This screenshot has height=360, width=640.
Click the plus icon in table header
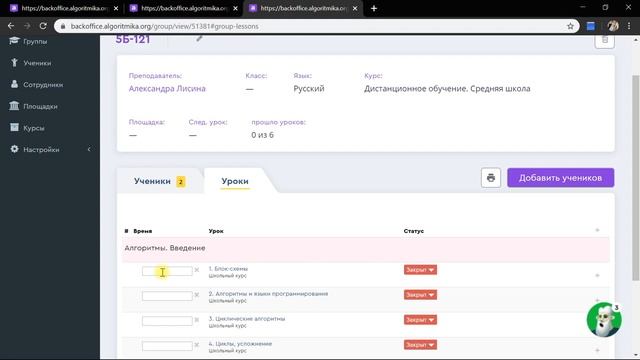pyautogui.click(x=597, y=231)
